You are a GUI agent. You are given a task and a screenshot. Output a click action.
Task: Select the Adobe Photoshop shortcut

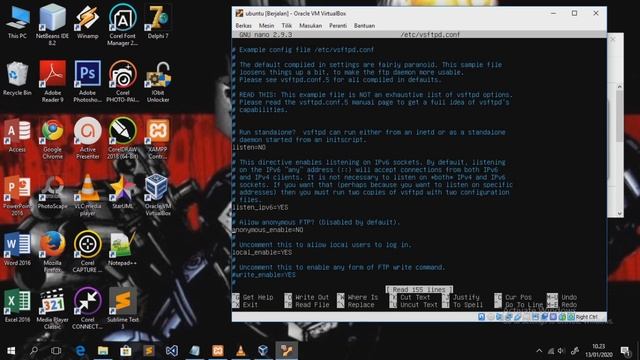pyautogui.click(x=87, y=81)
